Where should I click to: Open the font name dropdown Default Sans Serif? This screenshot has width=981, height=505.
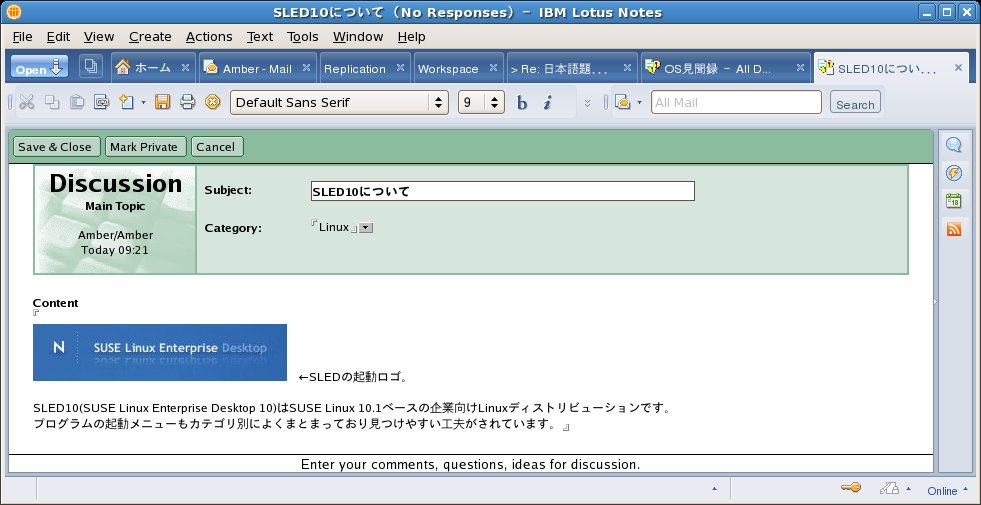coord(439,103)
